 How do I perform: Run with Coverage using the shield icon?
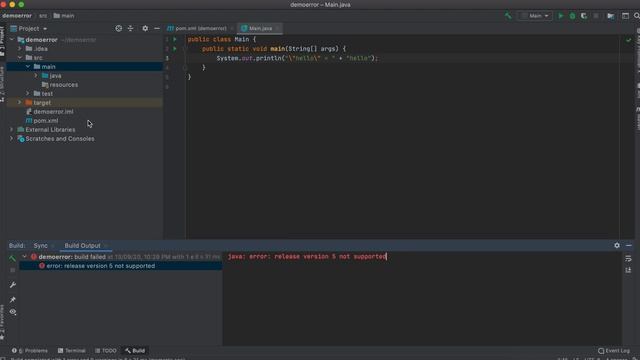[x=584, y=16]
